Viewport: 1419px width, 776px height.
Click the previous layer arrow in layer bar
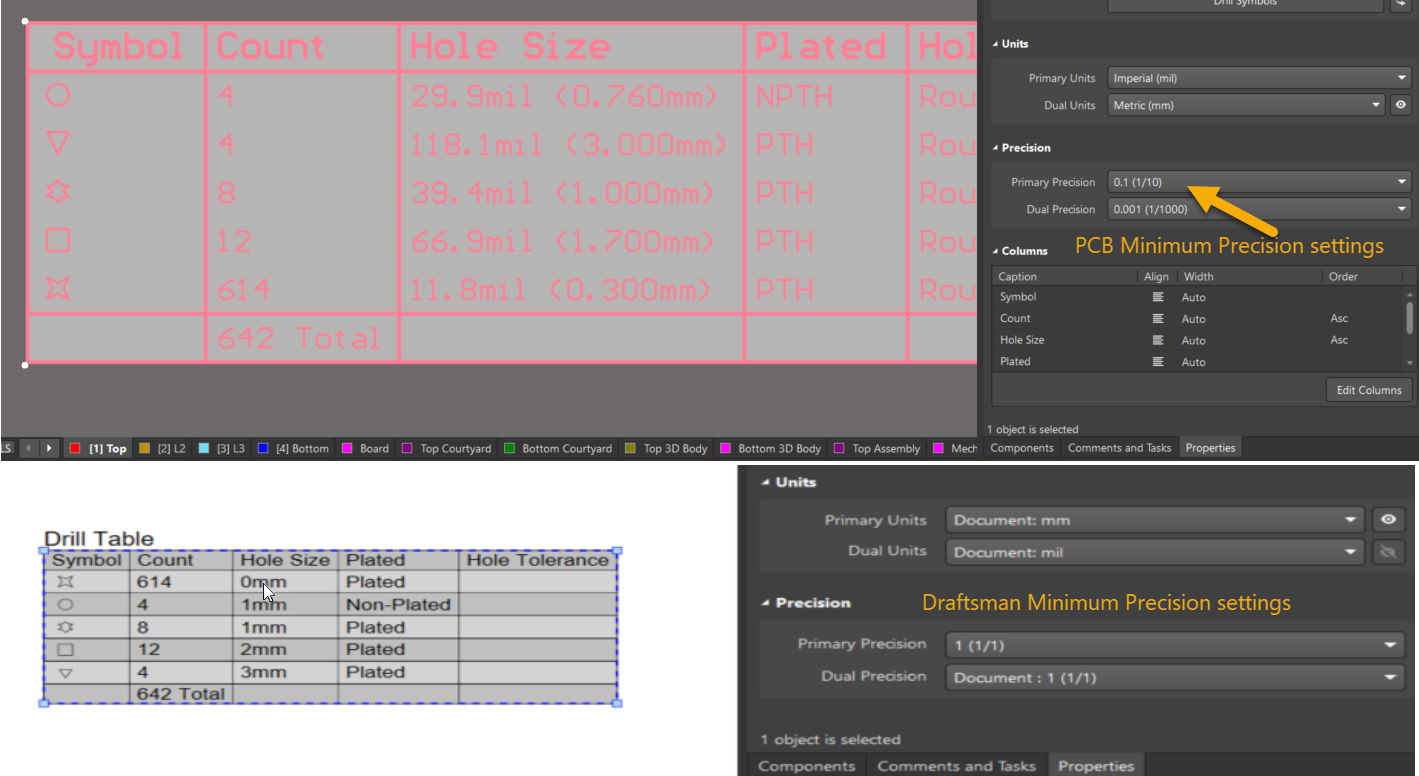click(28, 448)
